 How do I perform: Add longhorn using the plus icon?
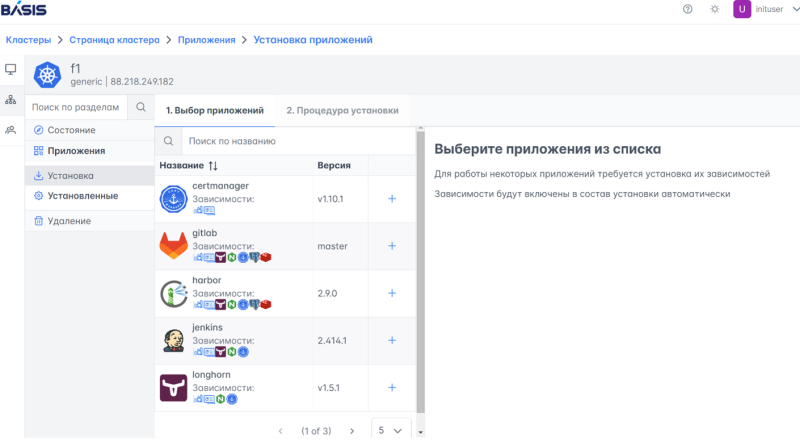[392, 388]
